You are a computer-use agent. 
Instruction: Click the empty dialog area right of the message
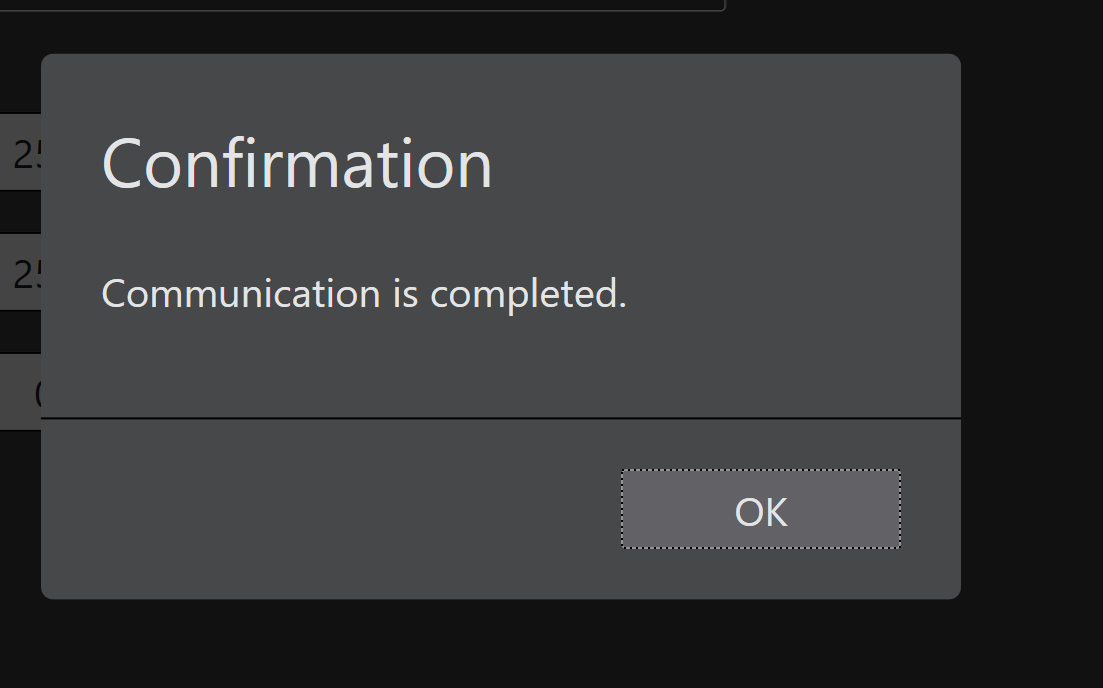[x=800, y=294]
